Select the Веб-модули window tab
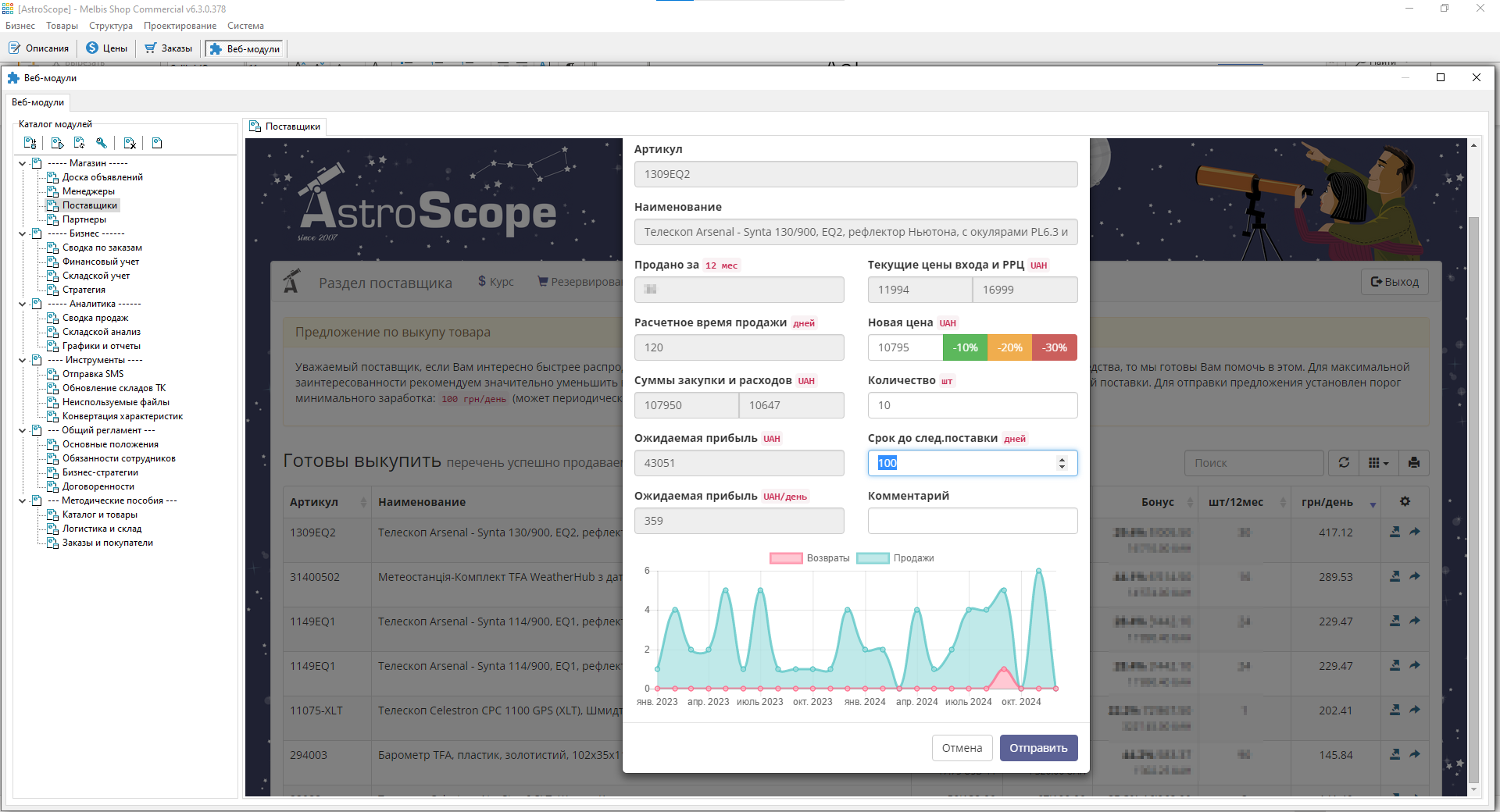The image size is (1500, 812). pyautogui.click(x=37, y=102)
